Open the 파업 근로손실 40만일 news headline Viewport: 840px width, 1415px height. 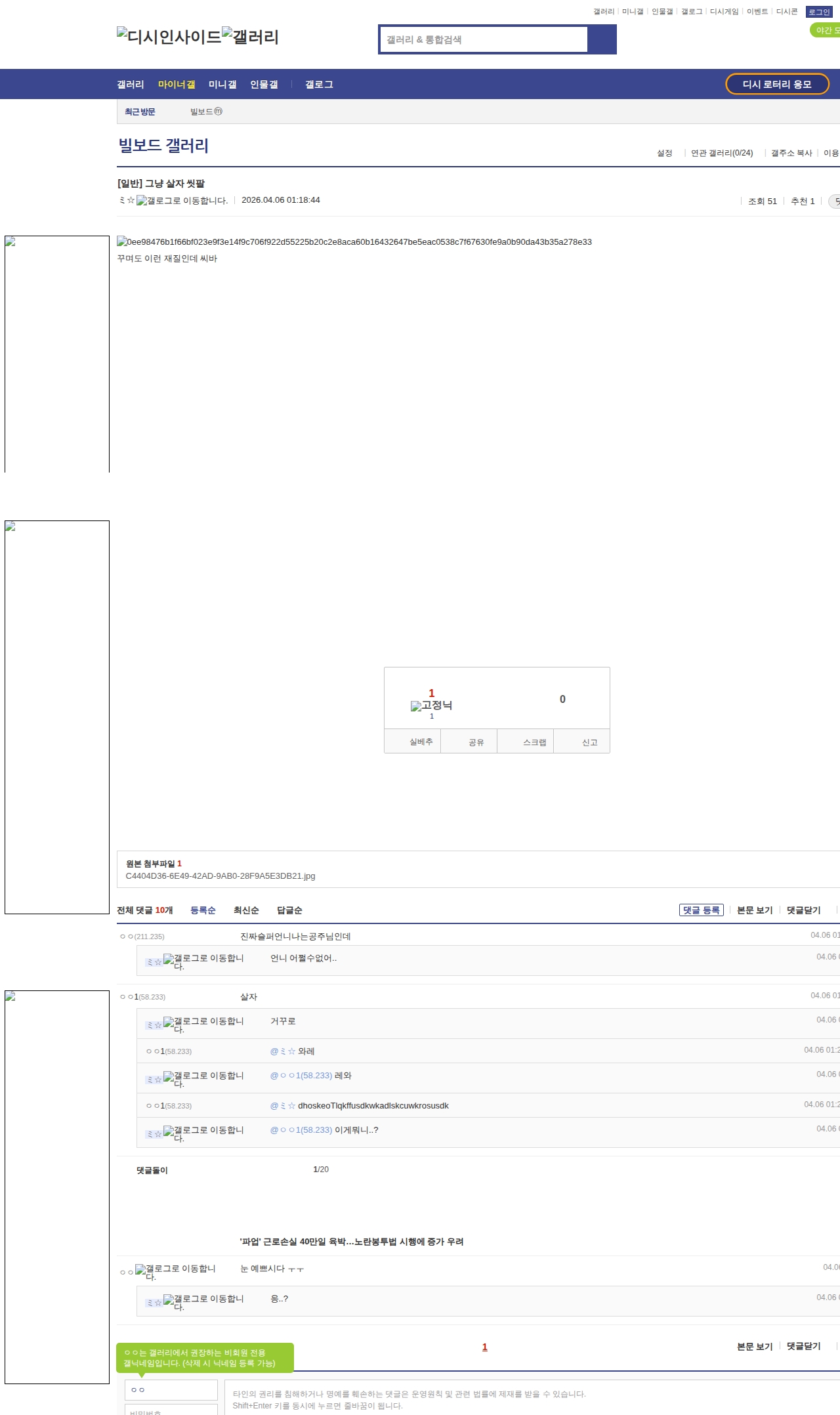pyautogui.click(x=352, y=1242)
